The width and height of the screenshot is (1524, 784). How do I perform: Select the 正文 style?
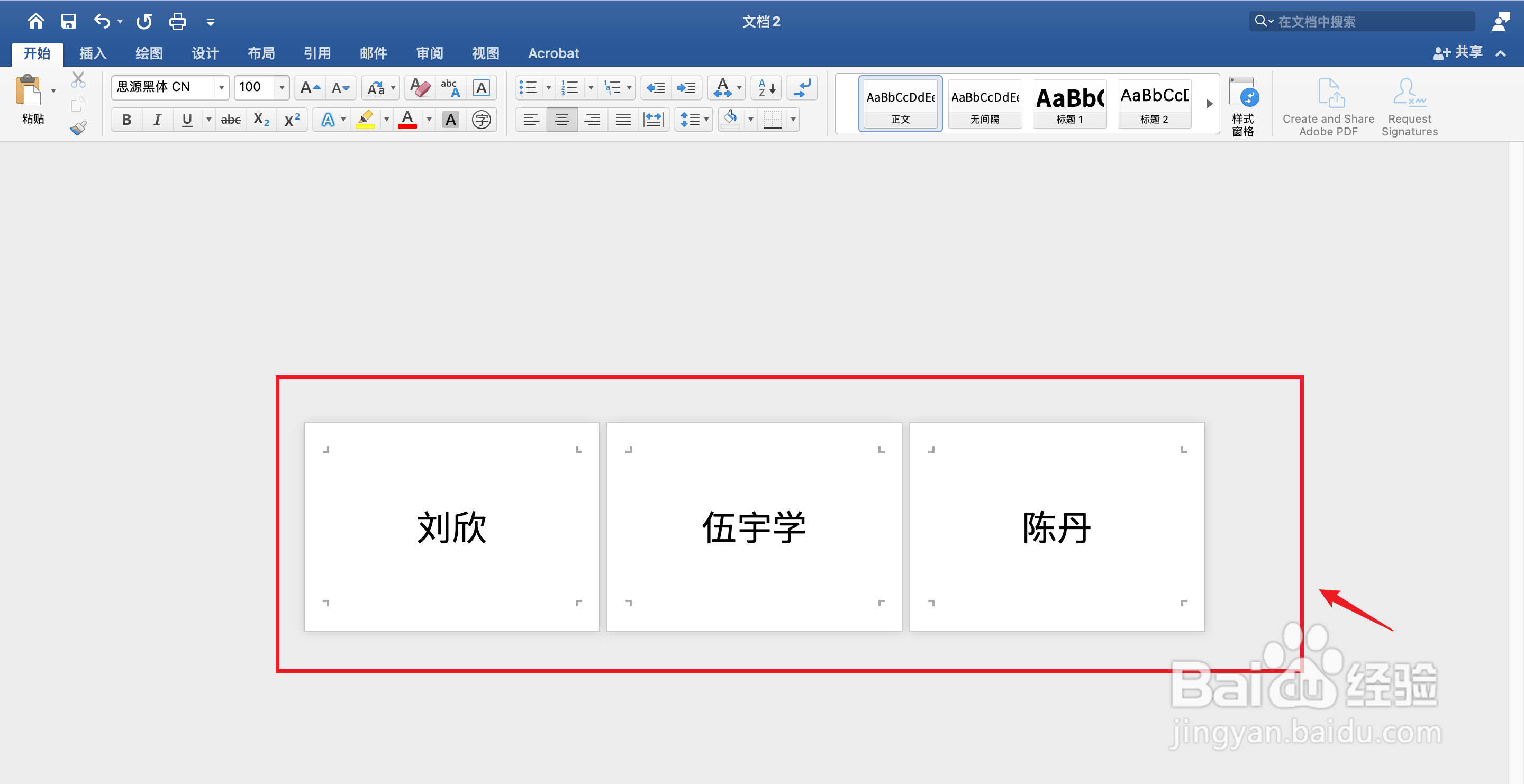click(901, 104)
